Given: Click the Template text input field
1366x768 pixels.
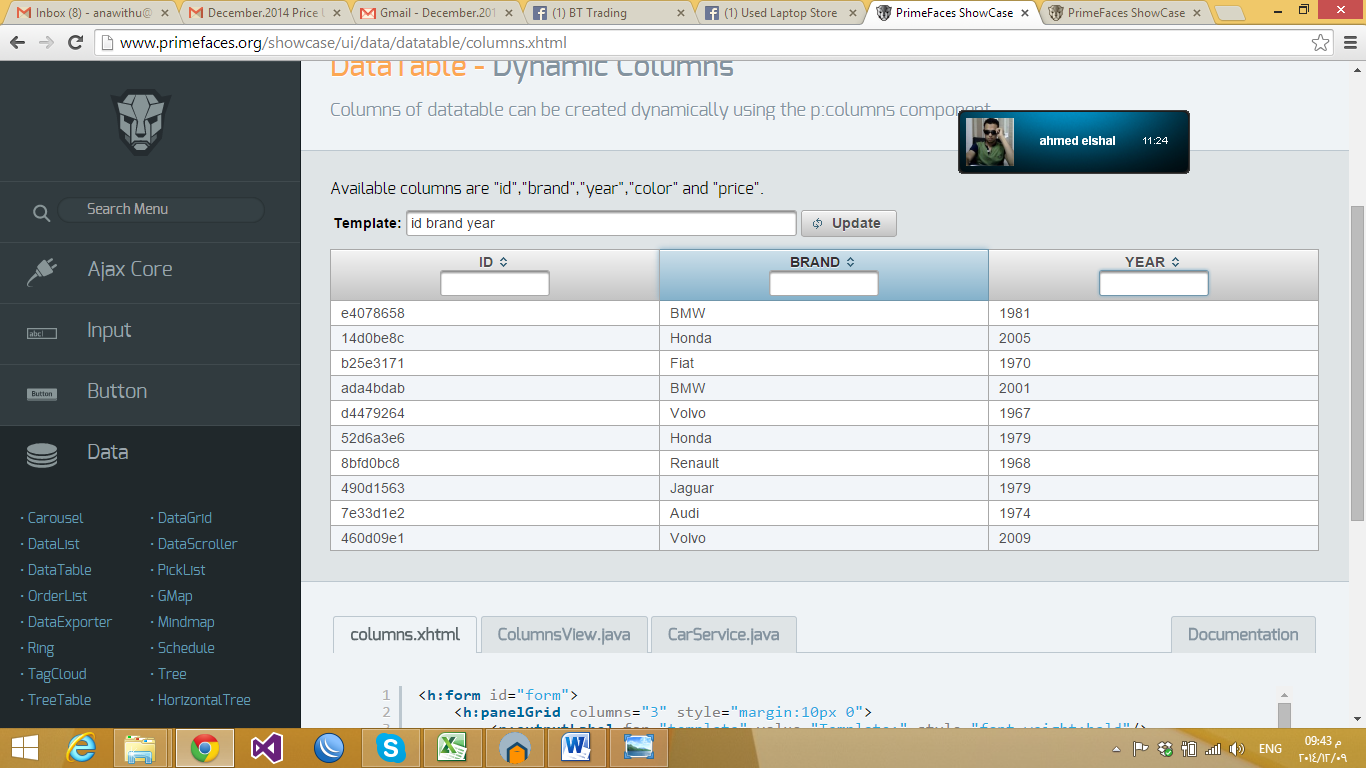Looking at the screenshot, I should click(x=601, y=223).
